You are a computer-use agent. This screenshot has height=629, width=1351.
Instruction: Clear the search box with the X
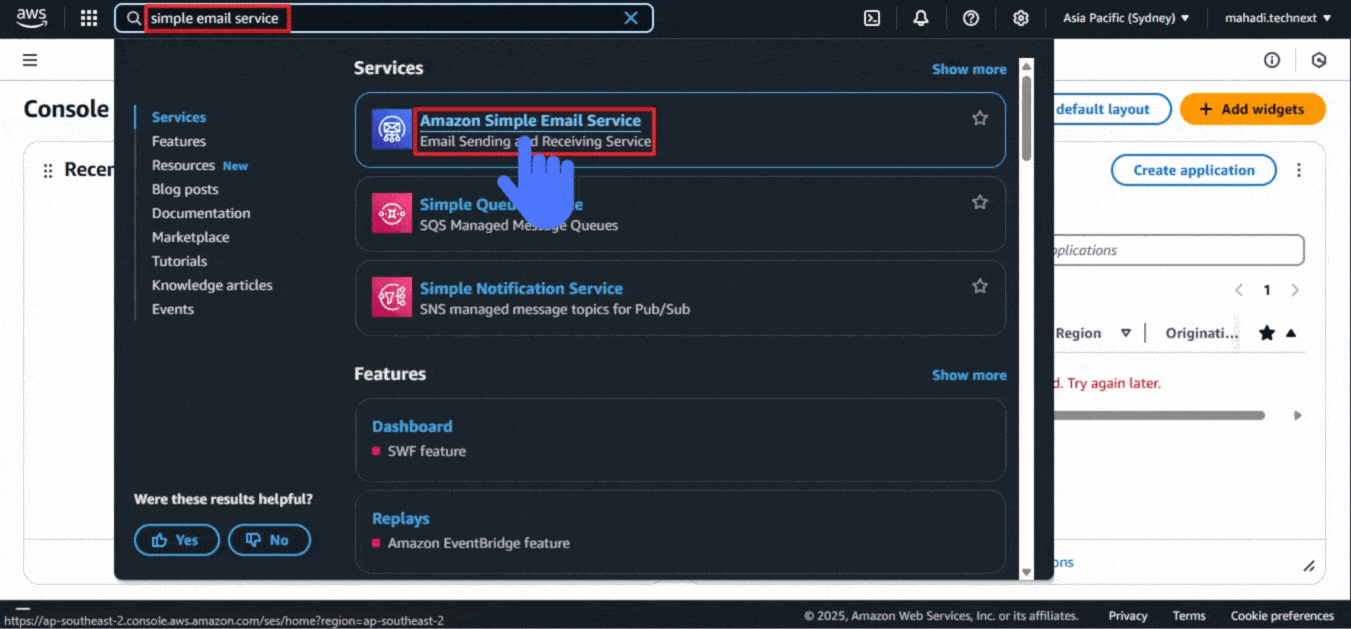(x=631, y=18)
